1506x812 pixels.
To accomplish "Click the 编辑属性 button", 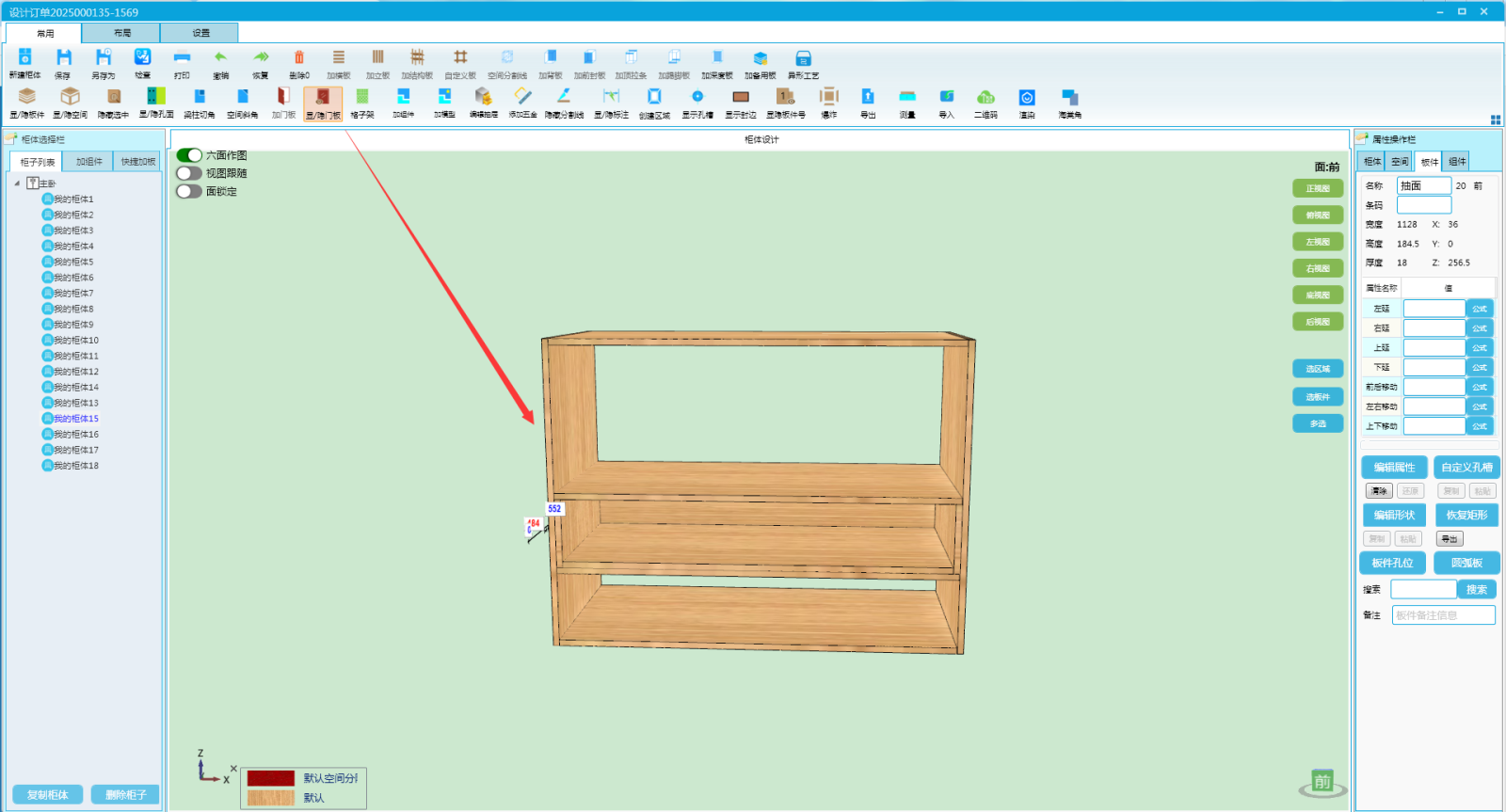I will pyautogui.click(x=1394, y=468).
